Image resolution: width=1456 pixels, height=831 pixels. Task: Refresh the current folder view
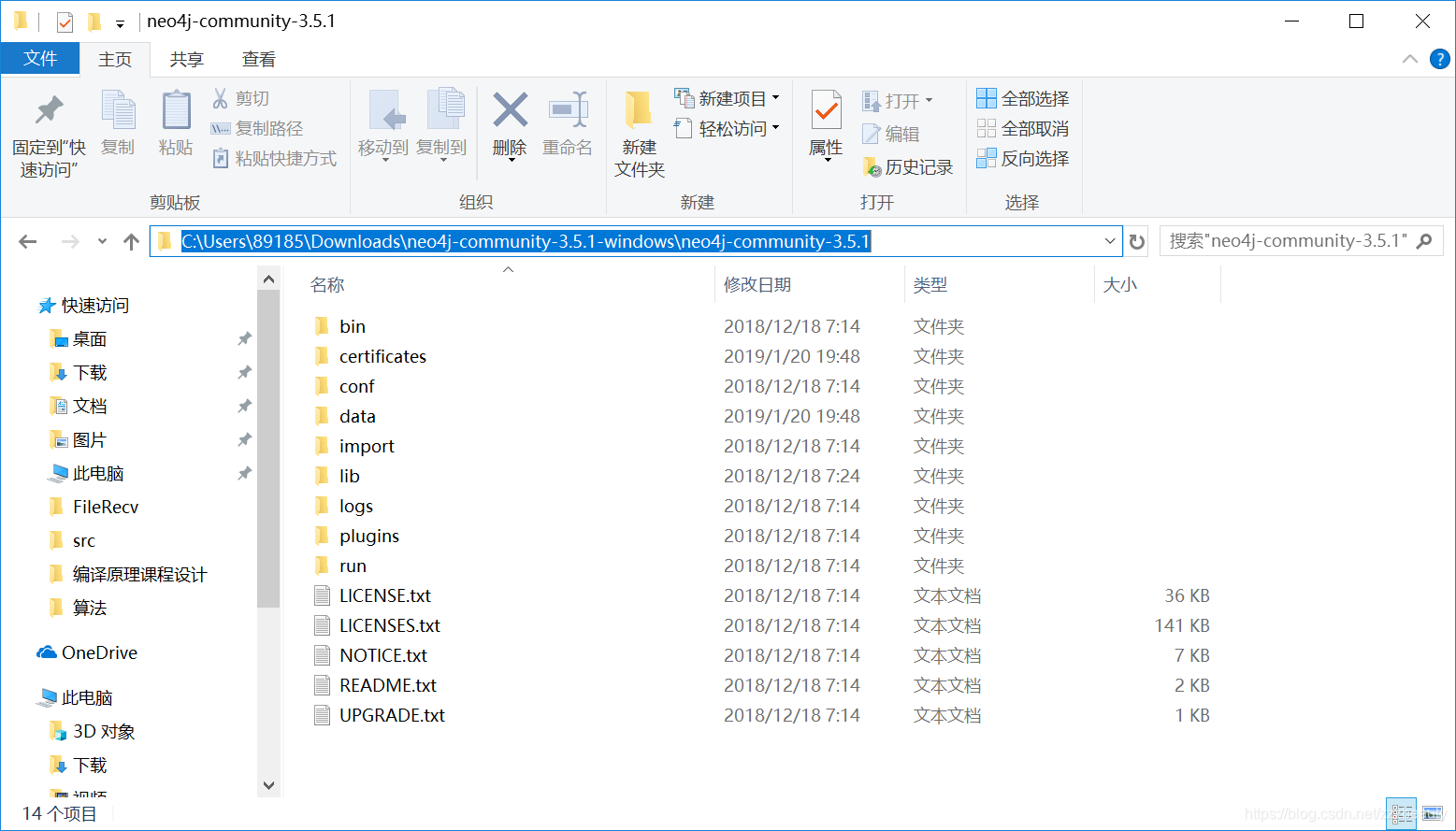1137,242
